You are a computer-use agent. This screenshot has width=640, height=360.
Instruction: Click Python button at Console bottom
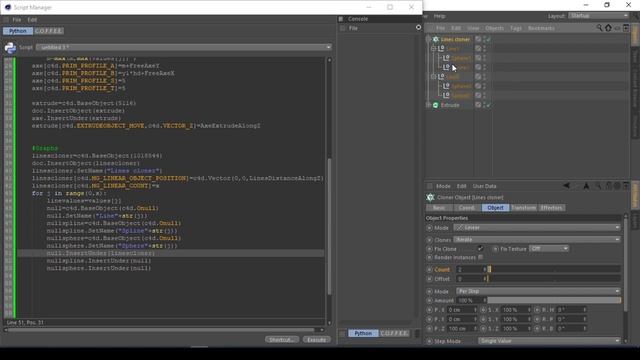coord(363,333)
